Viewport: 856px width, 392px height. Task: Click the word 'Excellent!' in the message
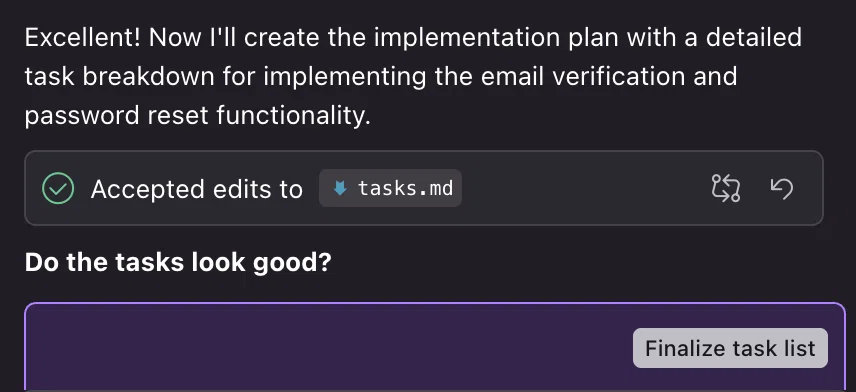click(83, 38)
